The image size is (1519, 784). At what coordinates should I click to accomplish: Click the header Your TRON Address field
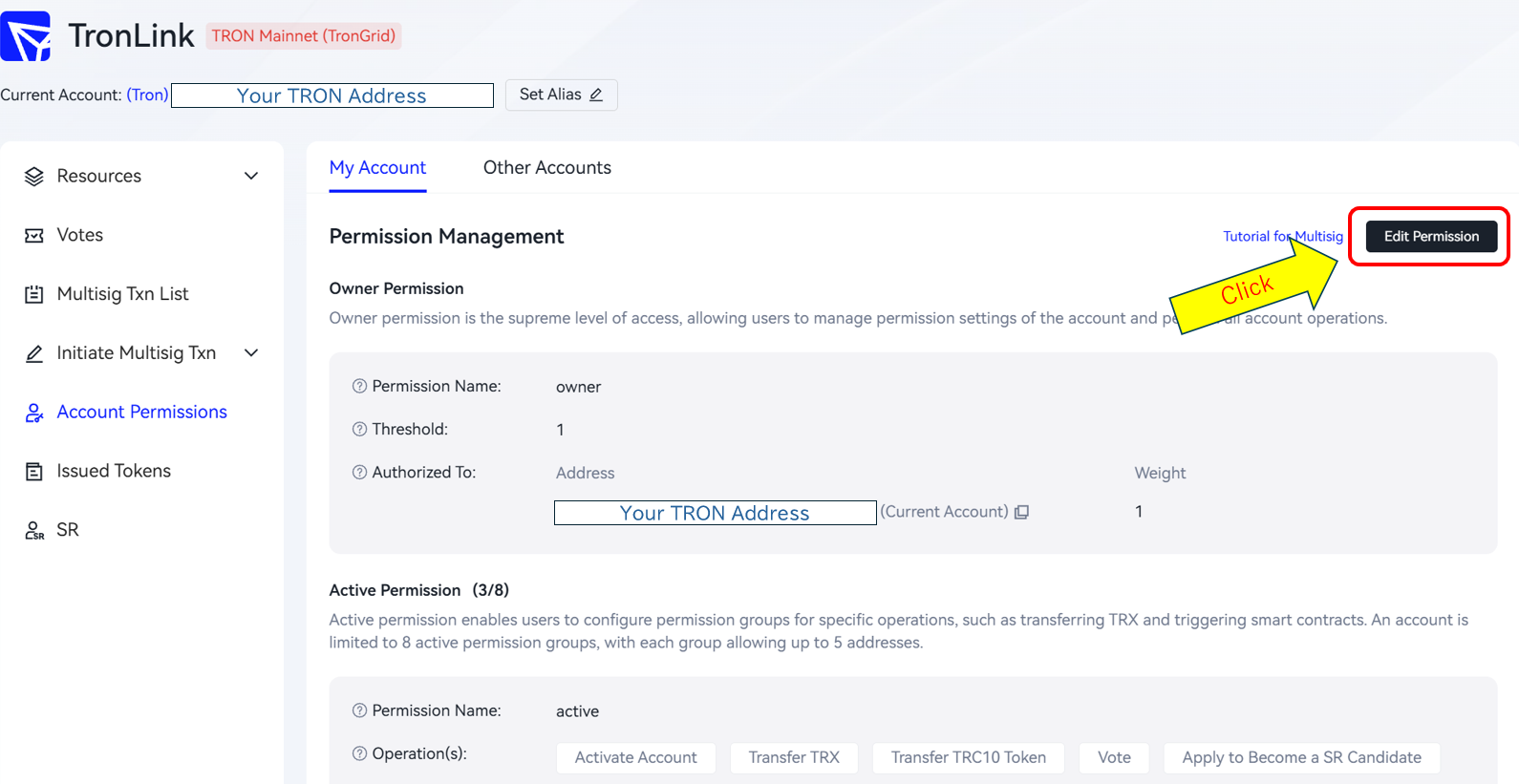[332, 95]
